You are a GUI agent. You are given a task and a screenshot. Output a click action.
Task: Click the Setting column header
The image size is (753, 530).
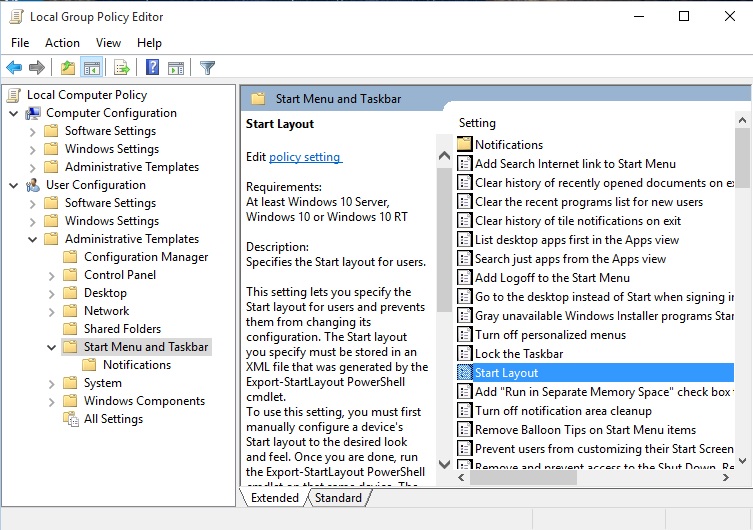(477, 123)
